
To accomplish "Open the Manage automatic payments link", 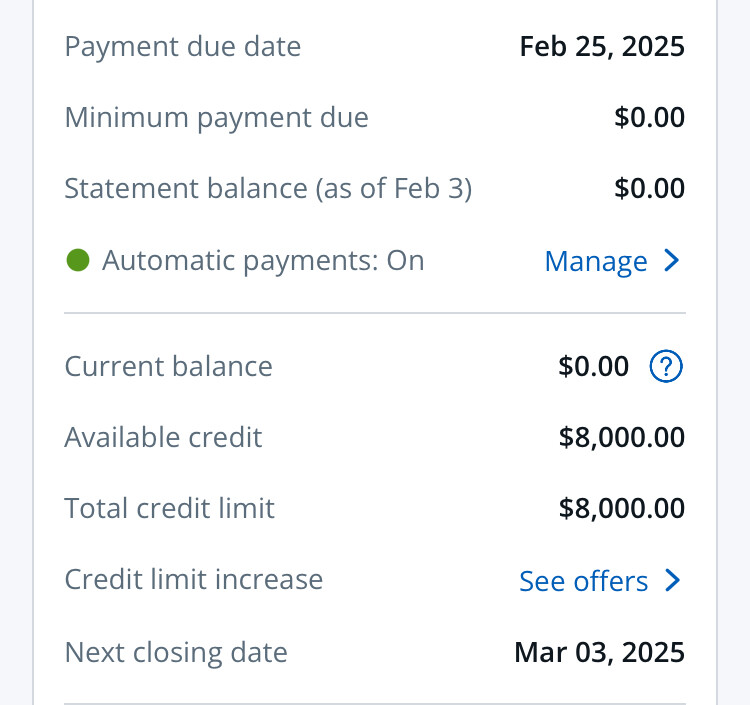I will pyautogui.click(x=596, y=261).
